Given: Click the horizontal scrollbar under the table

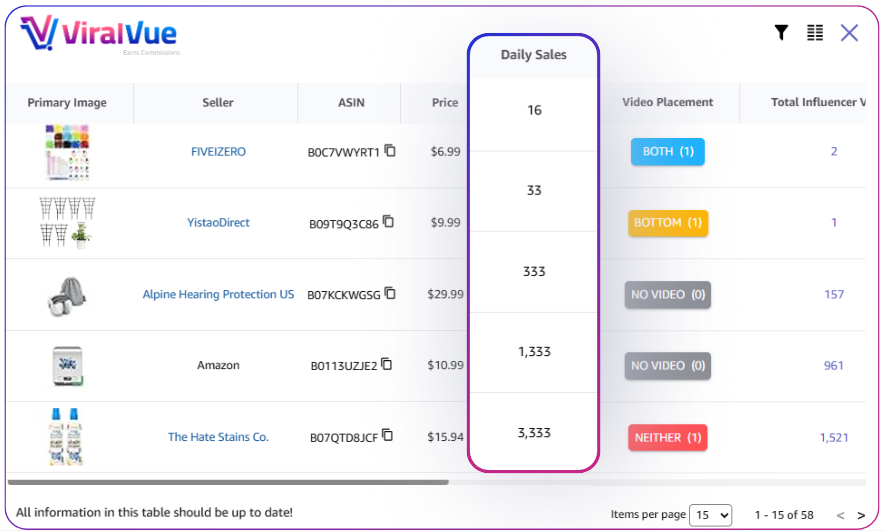Looking at the screenshot, I should [x=228, y=483].
